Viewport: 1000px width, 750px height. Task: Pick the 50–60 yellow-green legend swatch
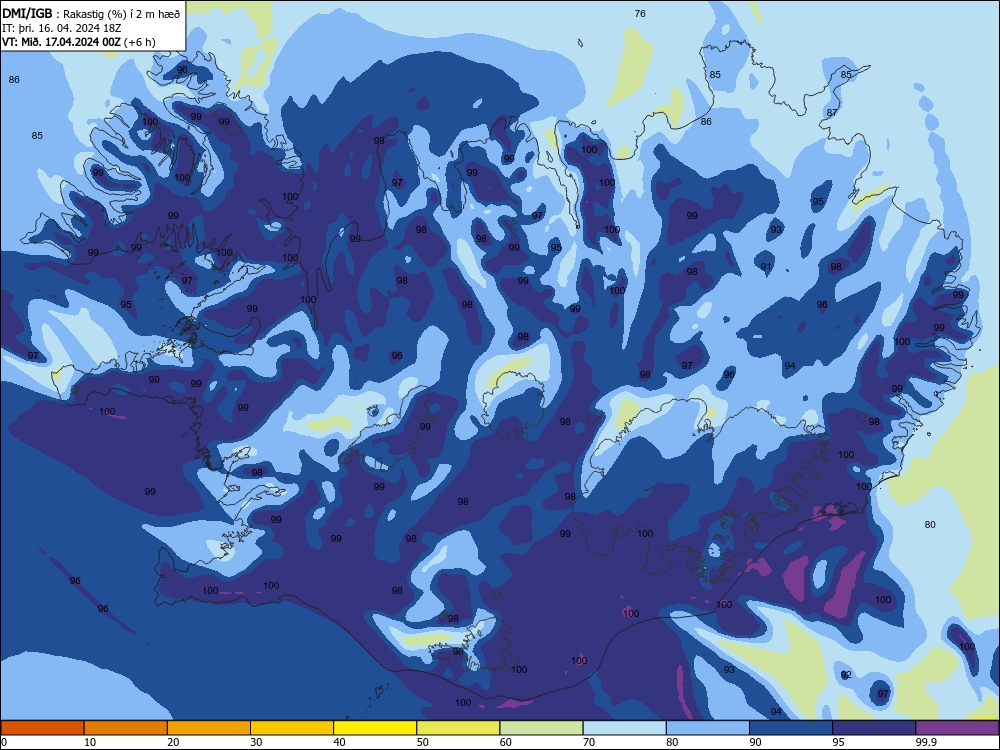pyautogui.click(x=459, y=728)
